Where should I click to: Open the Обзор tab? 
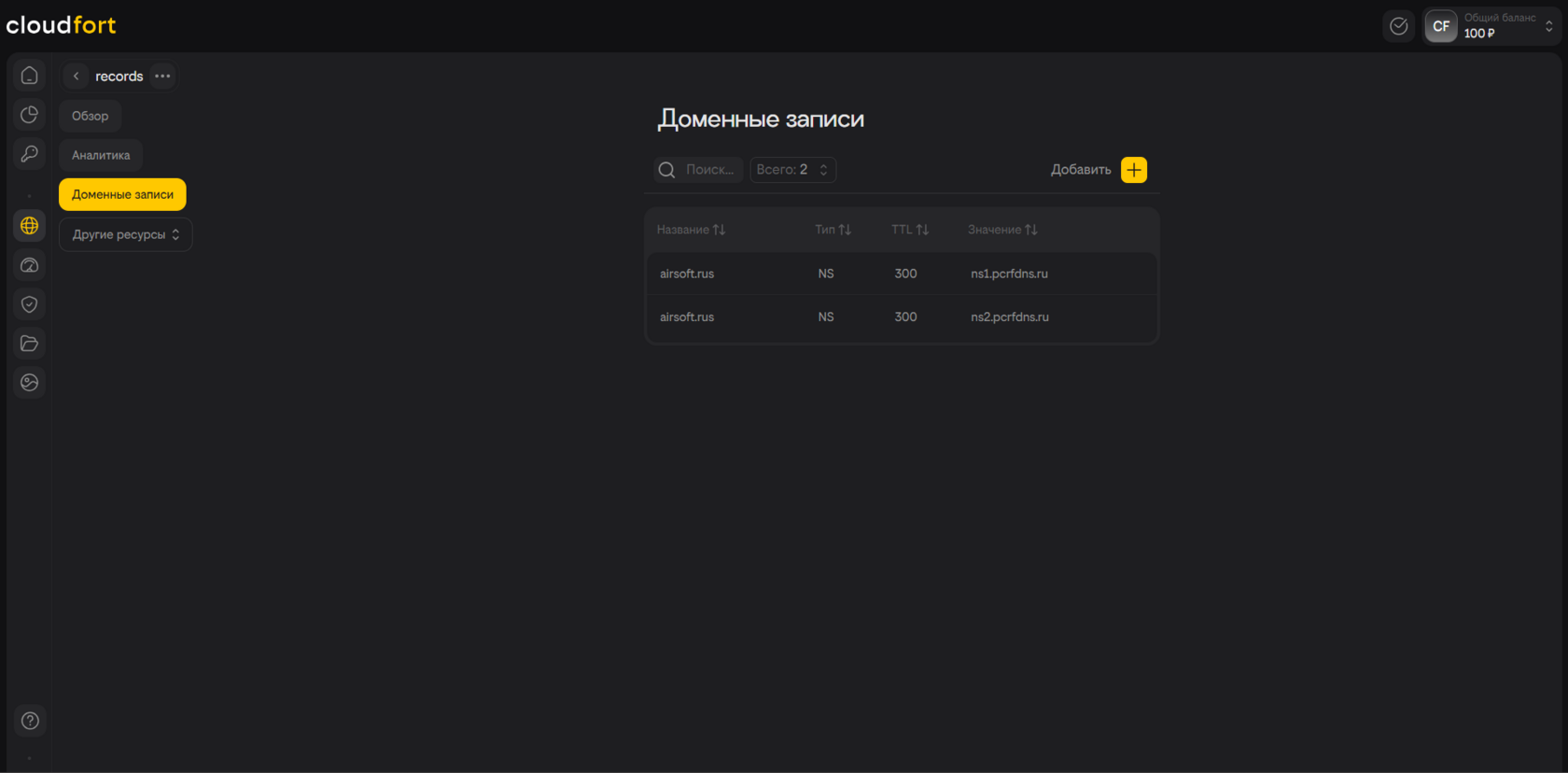coord(91,116)
